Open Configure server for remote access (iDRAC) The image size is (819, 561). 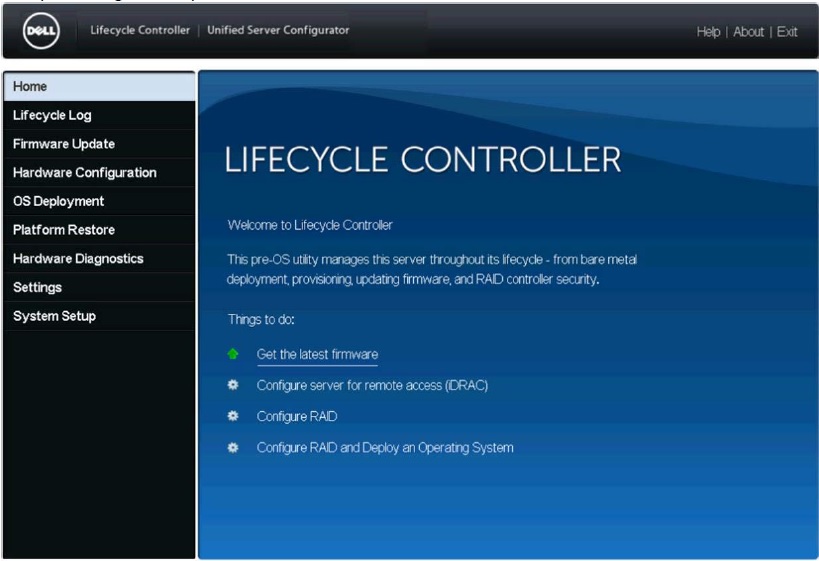[x=372, y=385]
